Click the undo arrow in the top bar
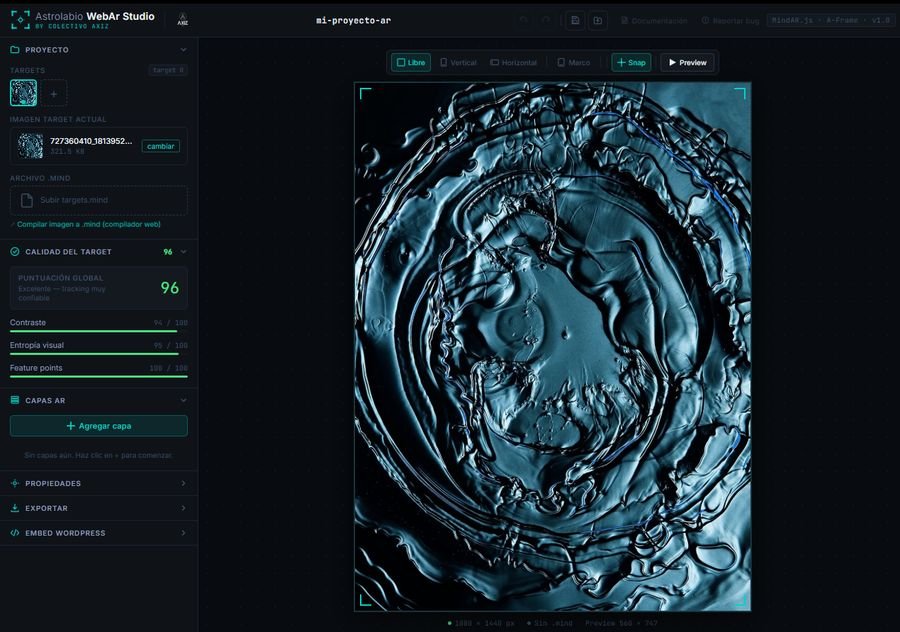 coord(523,20)
